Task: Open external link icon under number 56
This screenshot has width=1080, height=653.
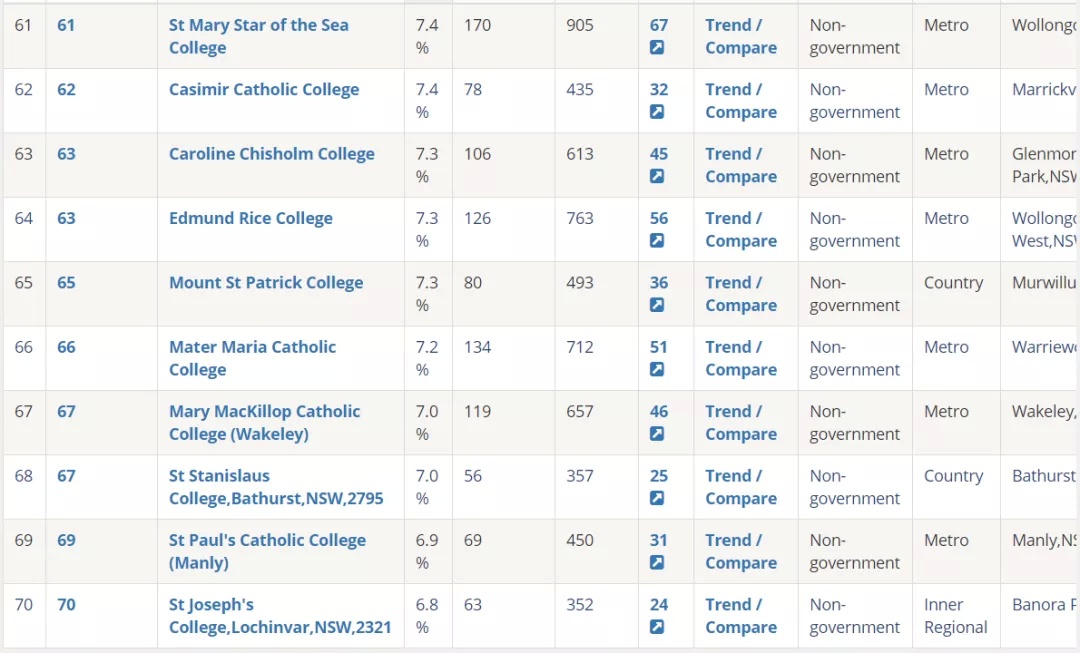Action: (657, 240)
